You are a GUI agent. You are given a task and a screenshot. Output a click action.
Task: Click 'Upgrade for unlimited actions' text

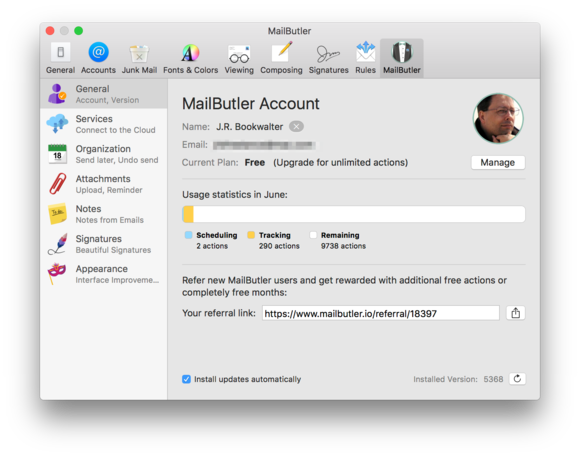(x=340, y=162)
